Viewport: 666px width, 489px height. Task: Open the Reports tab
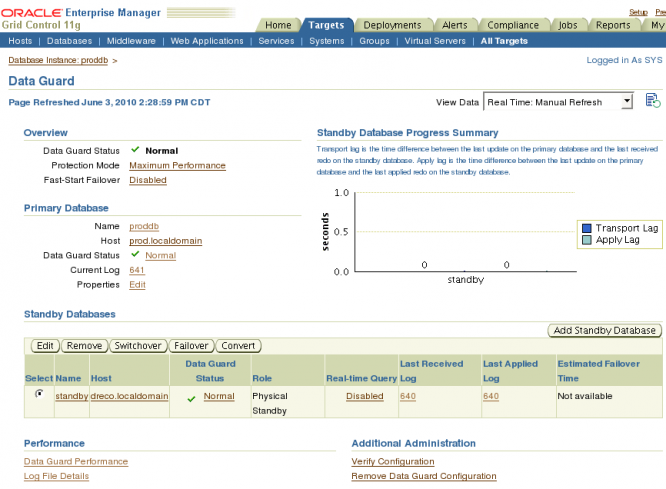[x=613, y=25]
